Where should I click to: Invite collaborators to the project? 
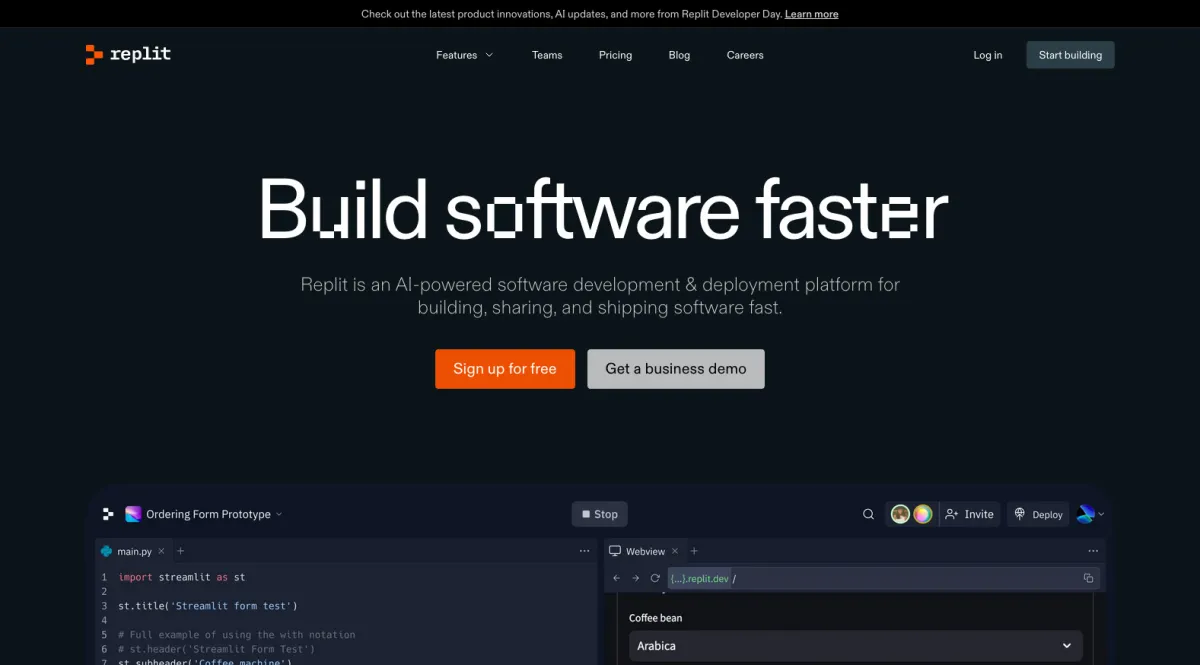tap(969, 514)
